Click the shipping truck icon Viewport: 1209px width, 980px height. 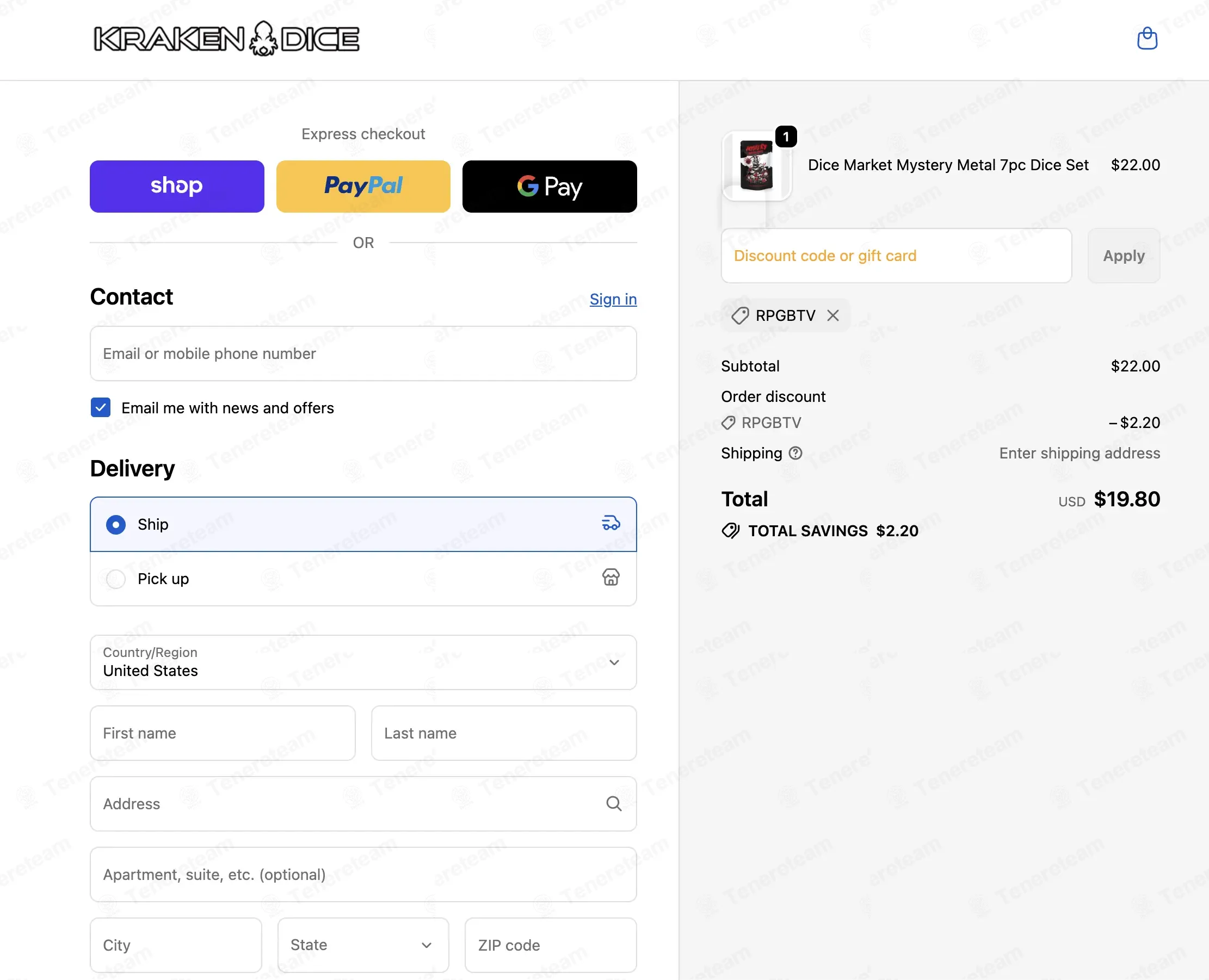(x=610, y=523)
